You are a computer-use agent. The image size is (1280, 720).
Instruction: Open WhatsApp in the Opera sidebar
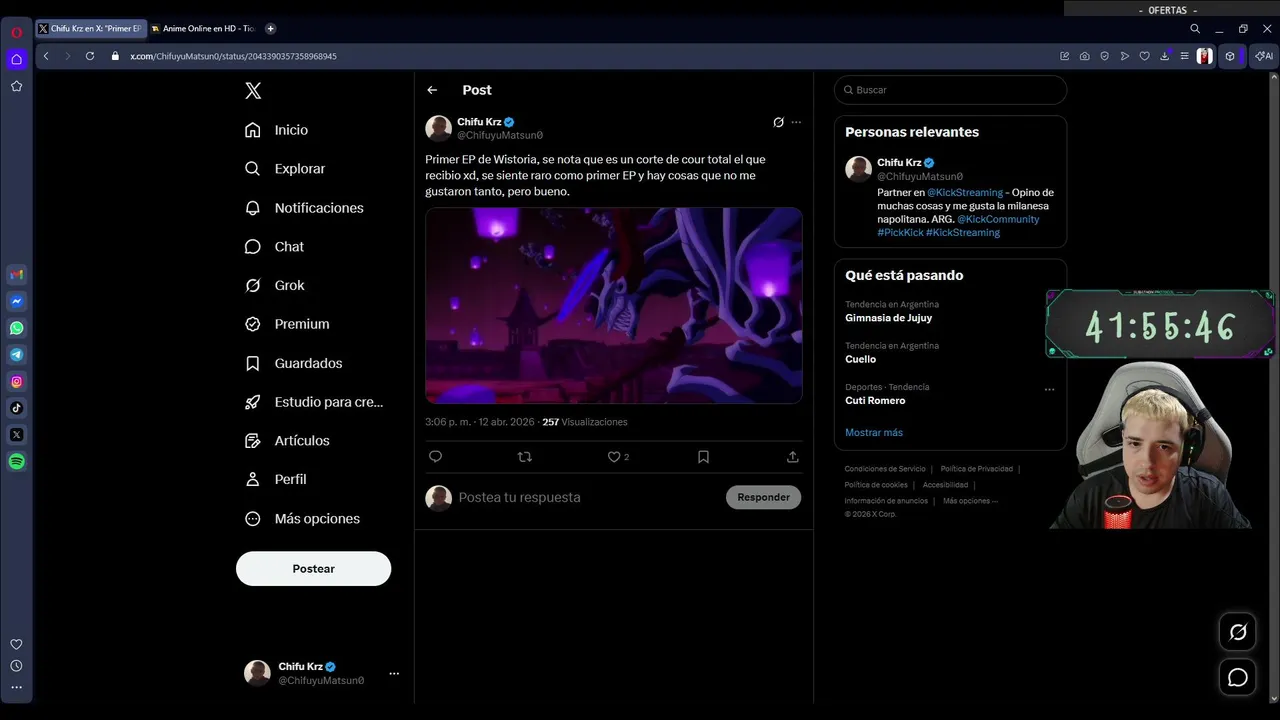[x=17, y=328]
